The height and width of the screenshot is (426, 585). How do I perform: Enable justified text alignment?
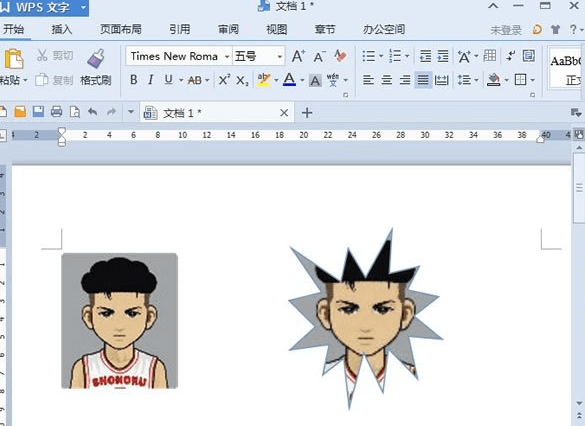click(x=423, y=80)
